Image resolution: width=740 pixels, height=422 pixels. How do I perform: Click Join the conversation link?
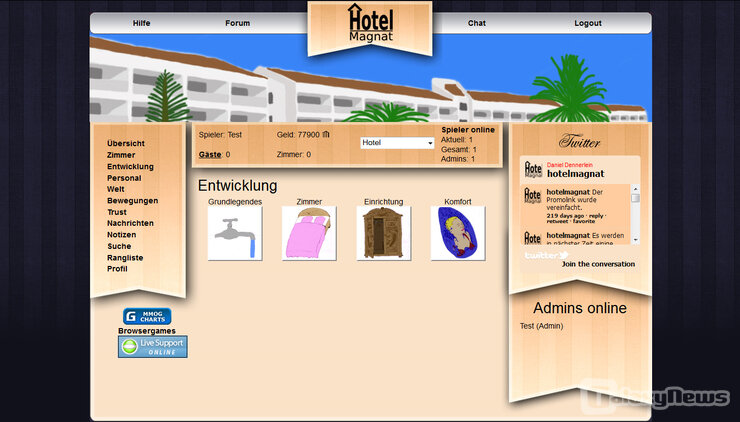coord(598,264)
